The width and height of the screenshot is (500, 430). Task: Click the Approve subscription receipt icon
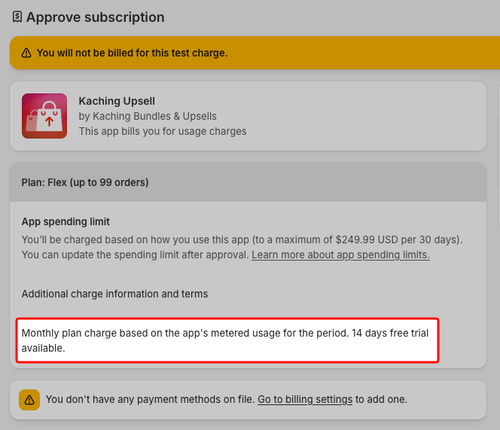[x=17, y=17]
